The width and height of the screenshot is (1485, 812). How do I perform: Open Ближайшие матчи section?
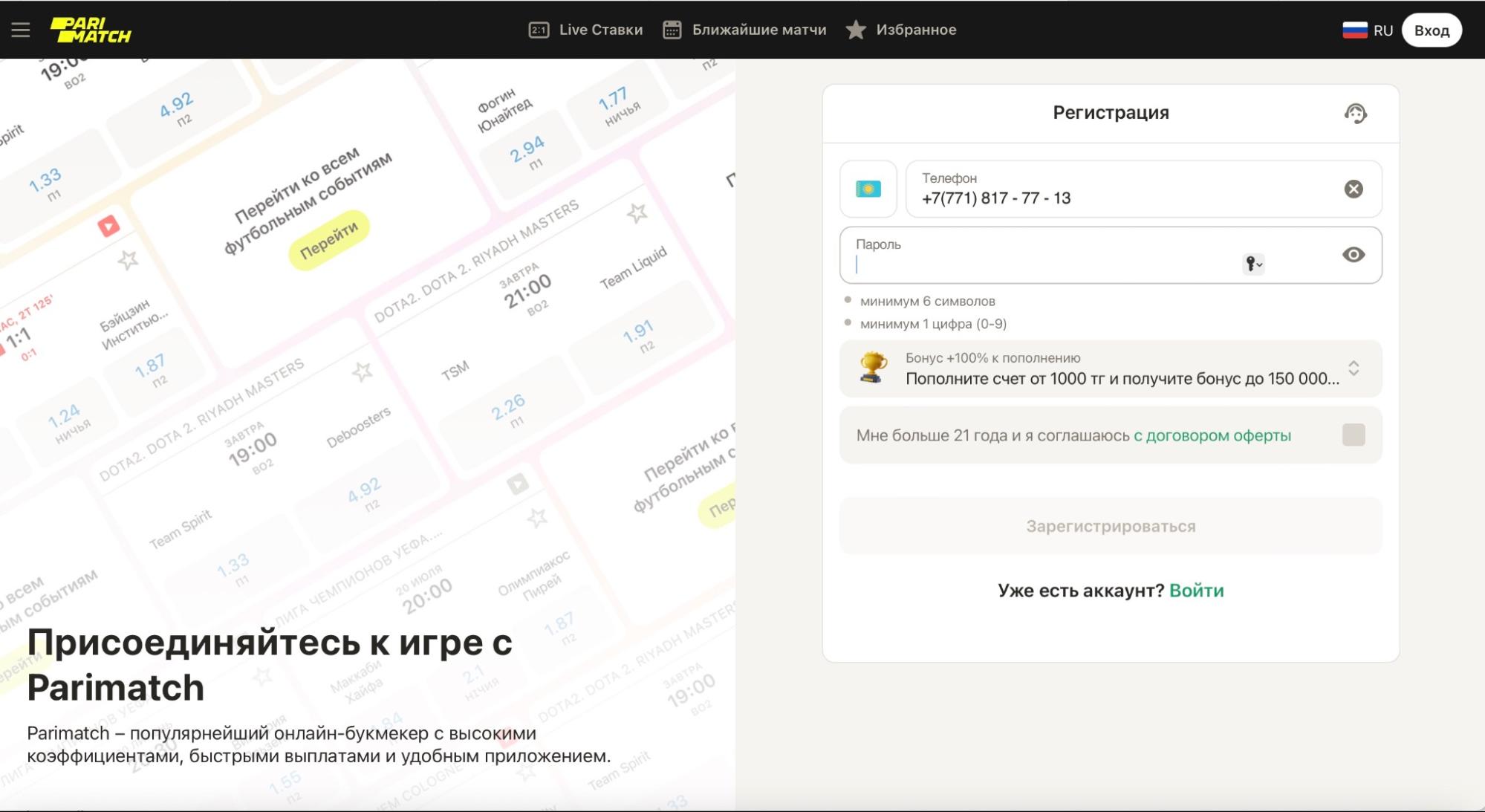click(744, 30)
